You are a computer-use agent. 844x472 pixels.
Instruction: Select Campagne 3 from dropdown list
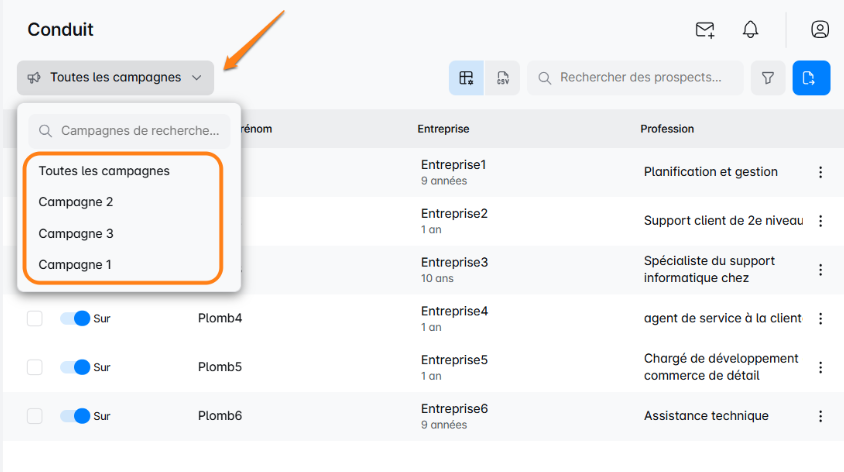pos(76,234)
